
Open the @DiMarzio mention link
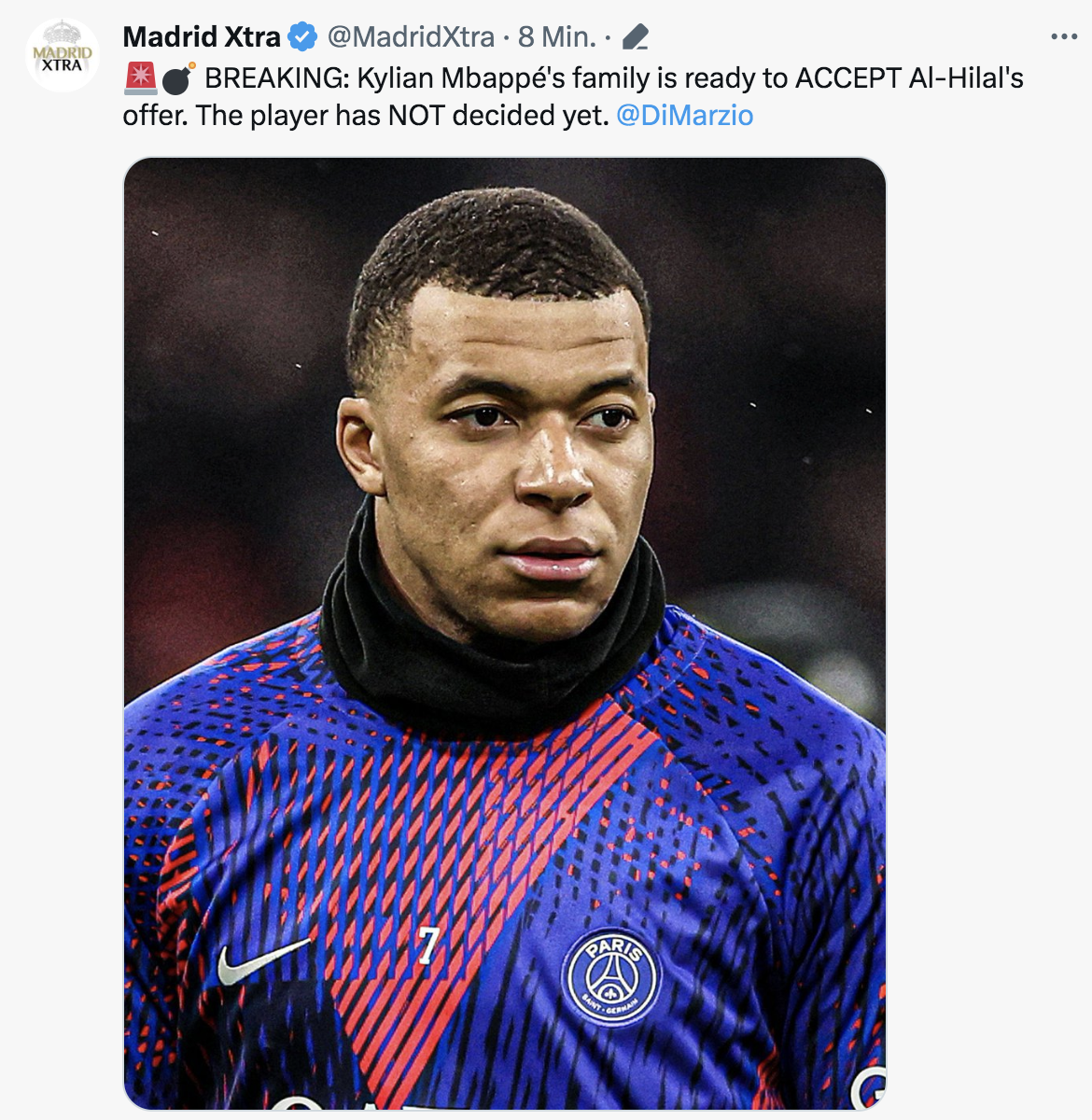pos(685,116)
